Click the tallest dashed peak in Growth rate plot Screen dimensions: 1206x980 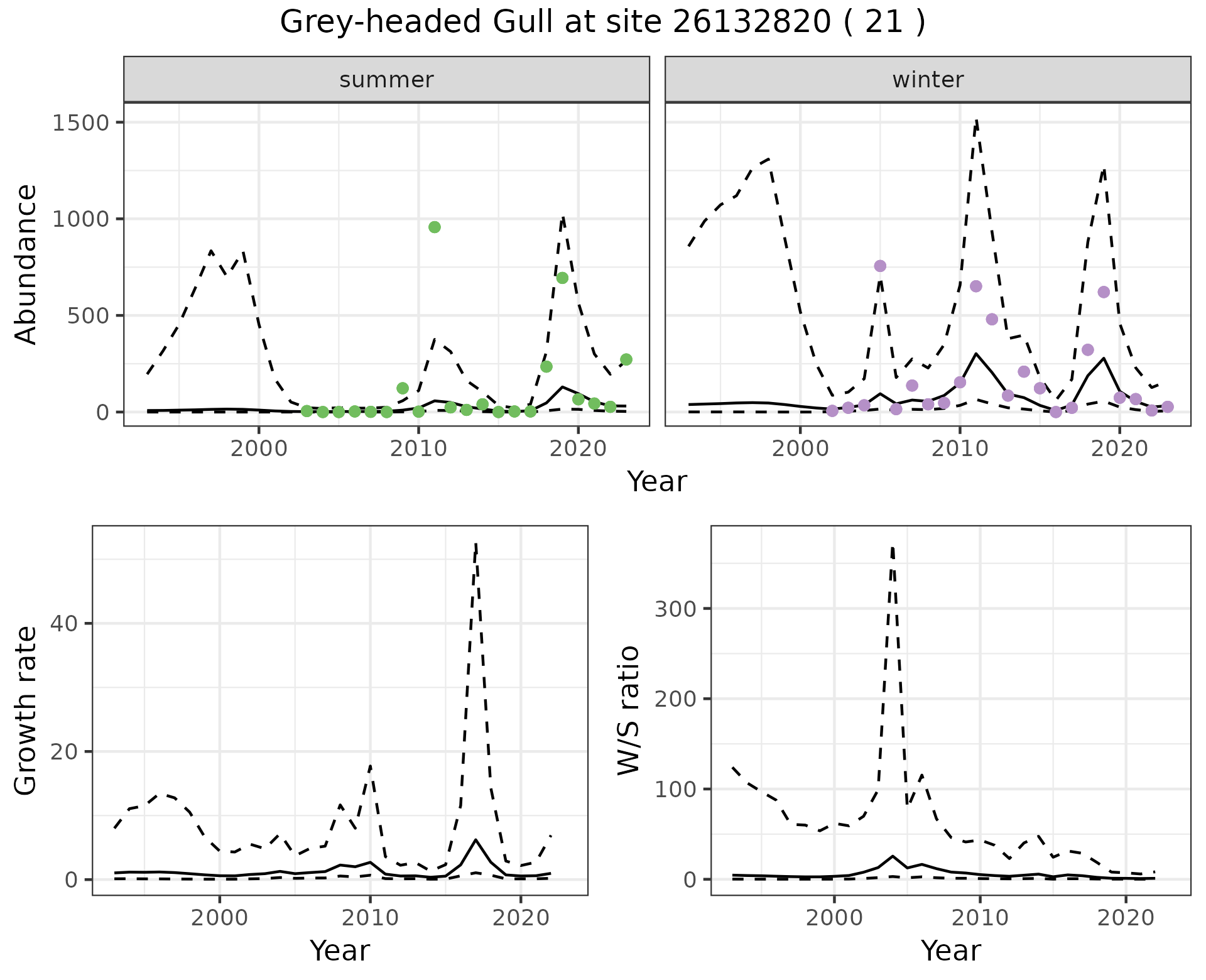(476, 545)
